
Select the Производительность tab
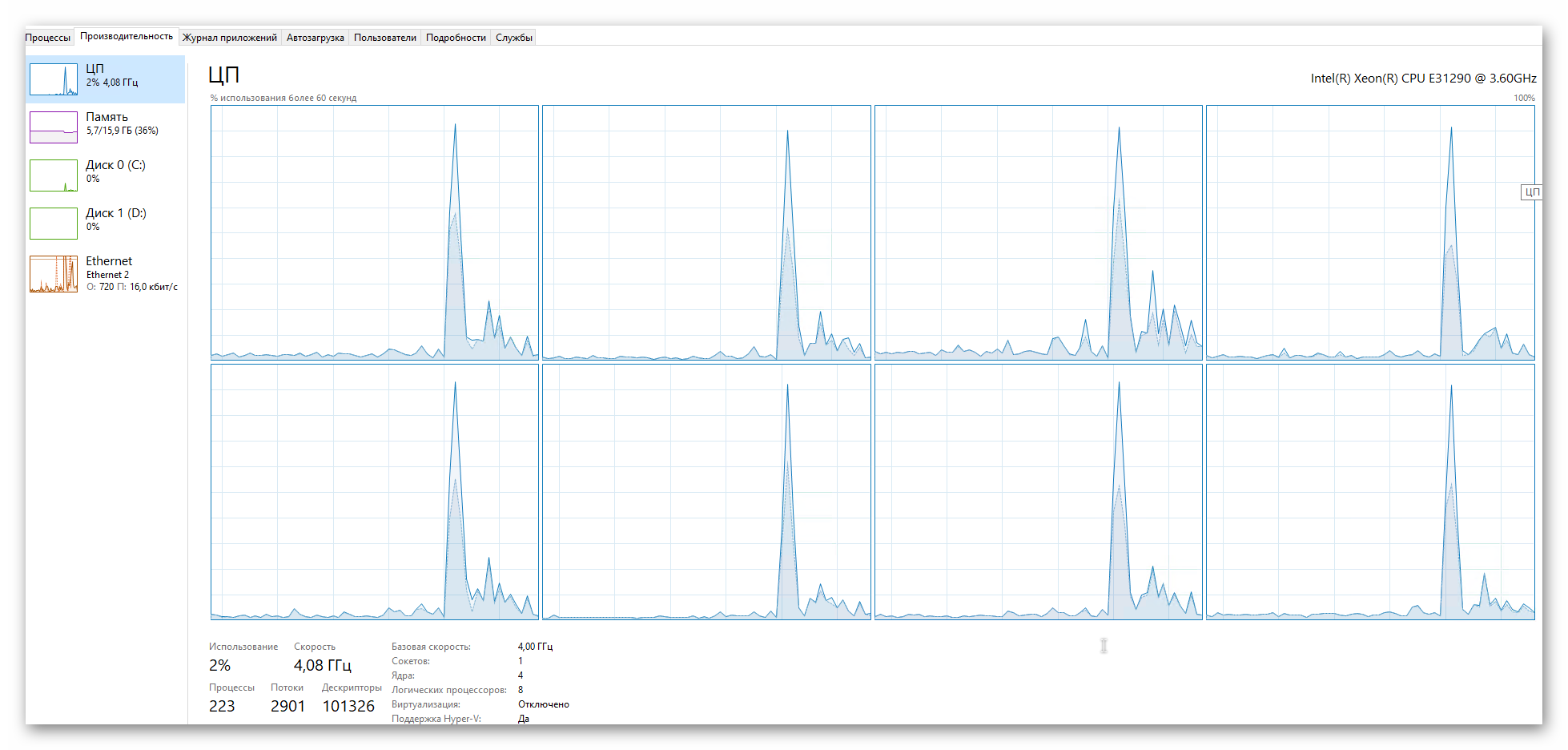(127, 37)
